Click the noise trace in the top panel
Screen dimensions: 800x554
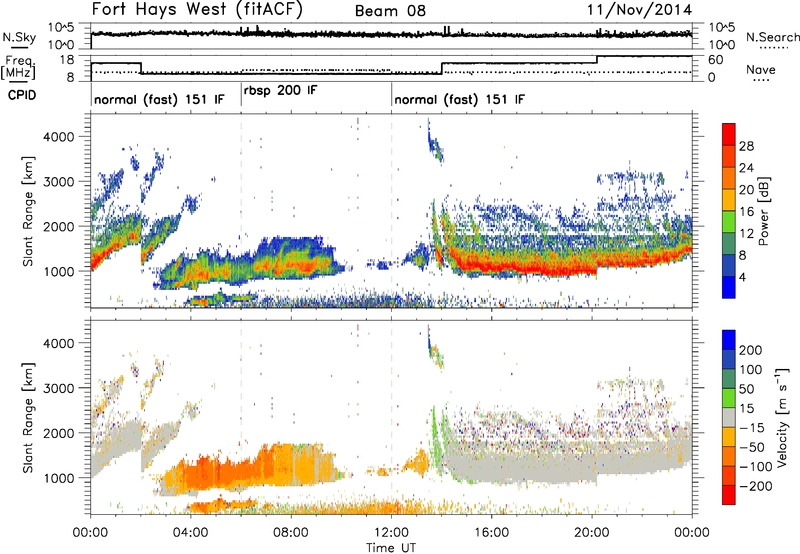coord(391,34)
